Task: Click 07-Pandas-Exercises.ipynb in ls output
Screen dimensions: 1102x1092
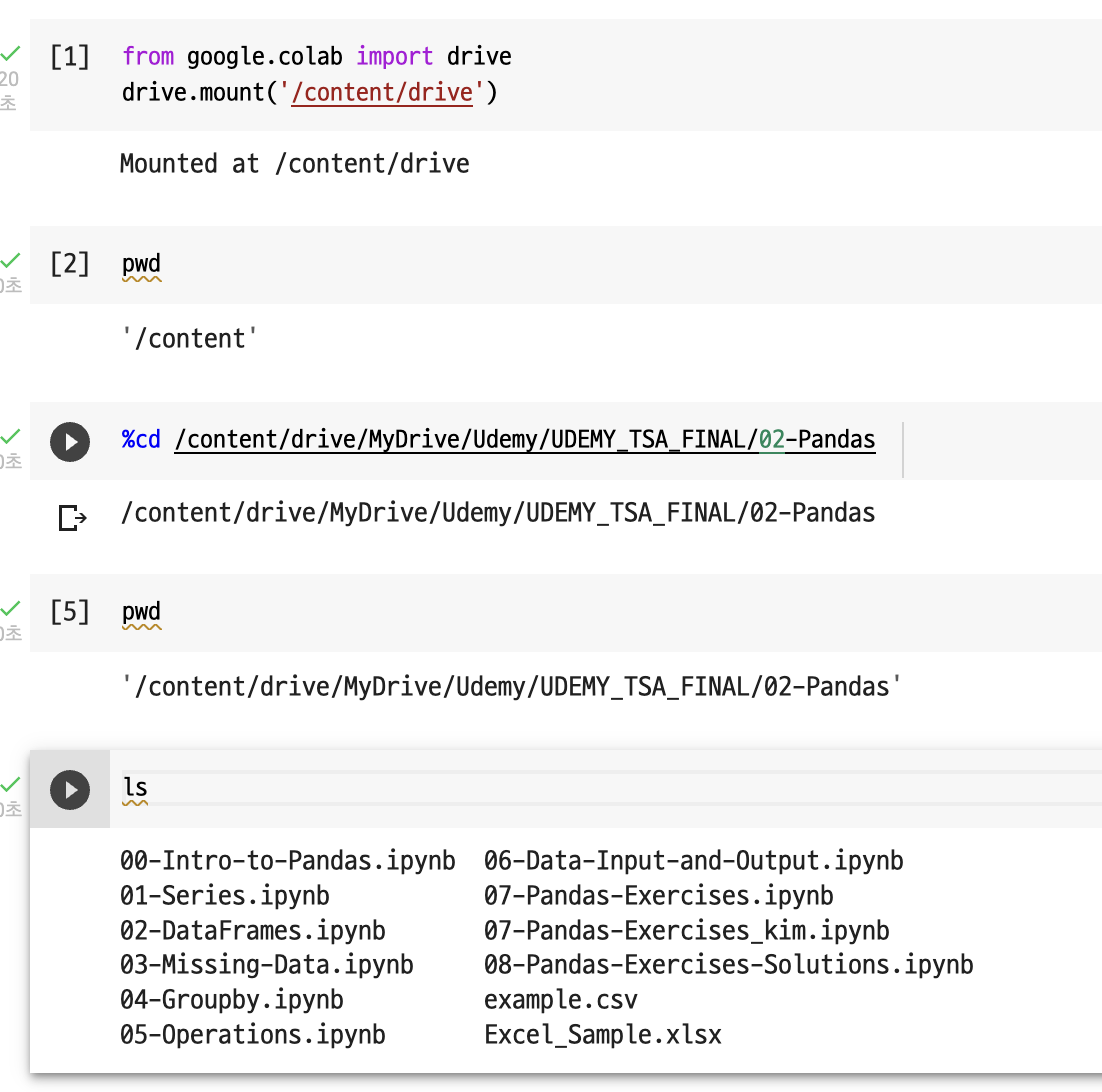Action: coord(659,896)
